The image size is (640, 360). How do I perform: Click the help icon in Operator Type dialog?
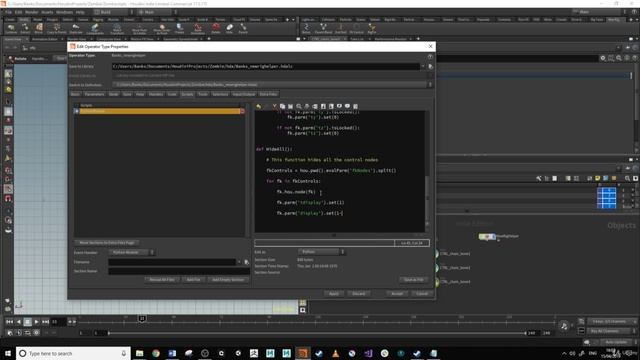click(430, 56)
